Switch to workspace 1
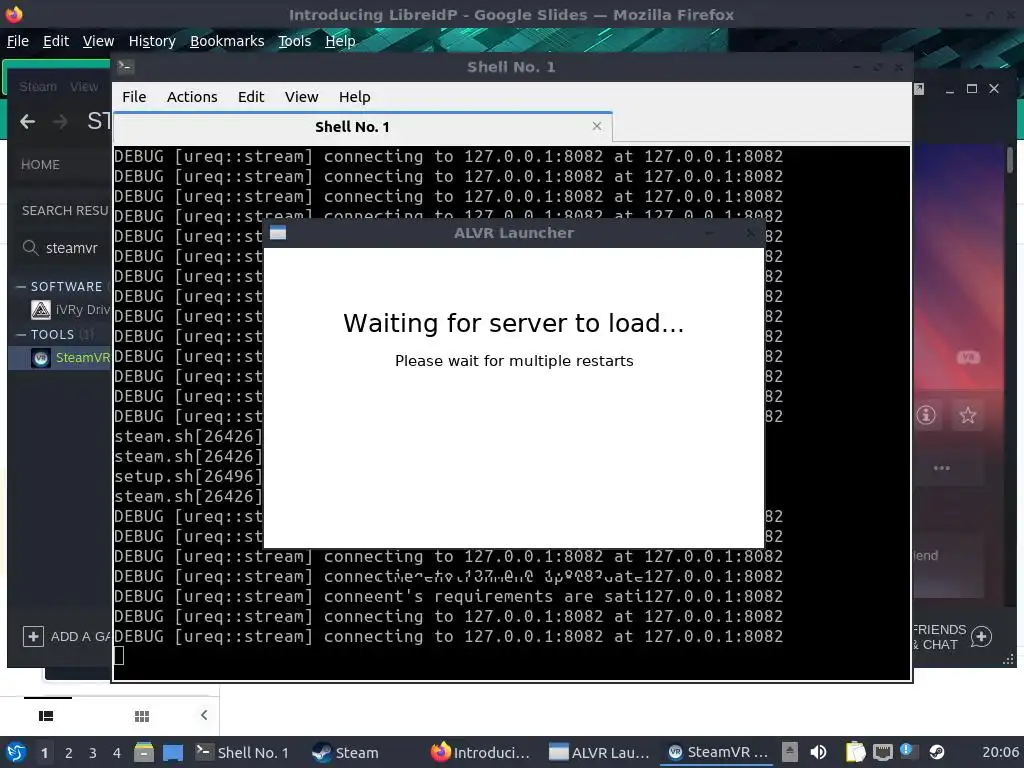The width and height of the screenshot is (1024, 768). (x=44, y=753)
